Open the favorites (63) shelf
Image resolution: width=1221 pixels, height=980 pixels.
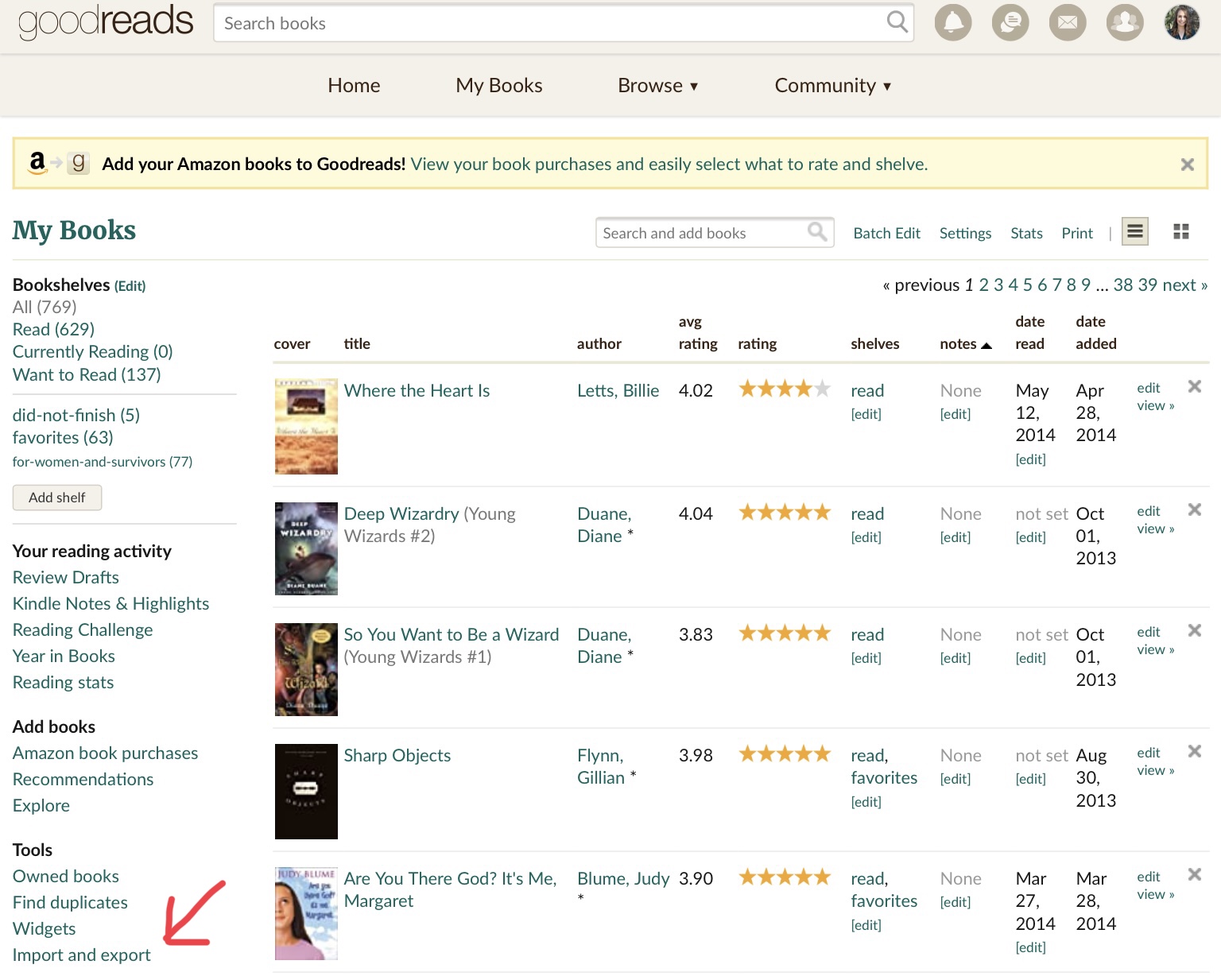pos(63,437)
